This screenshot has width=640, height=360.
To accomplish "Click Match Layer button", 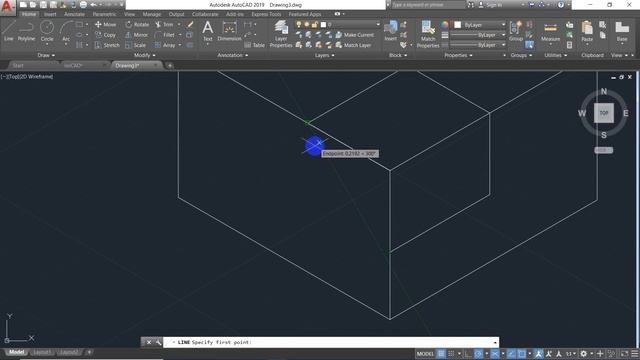I will point(353,45).
